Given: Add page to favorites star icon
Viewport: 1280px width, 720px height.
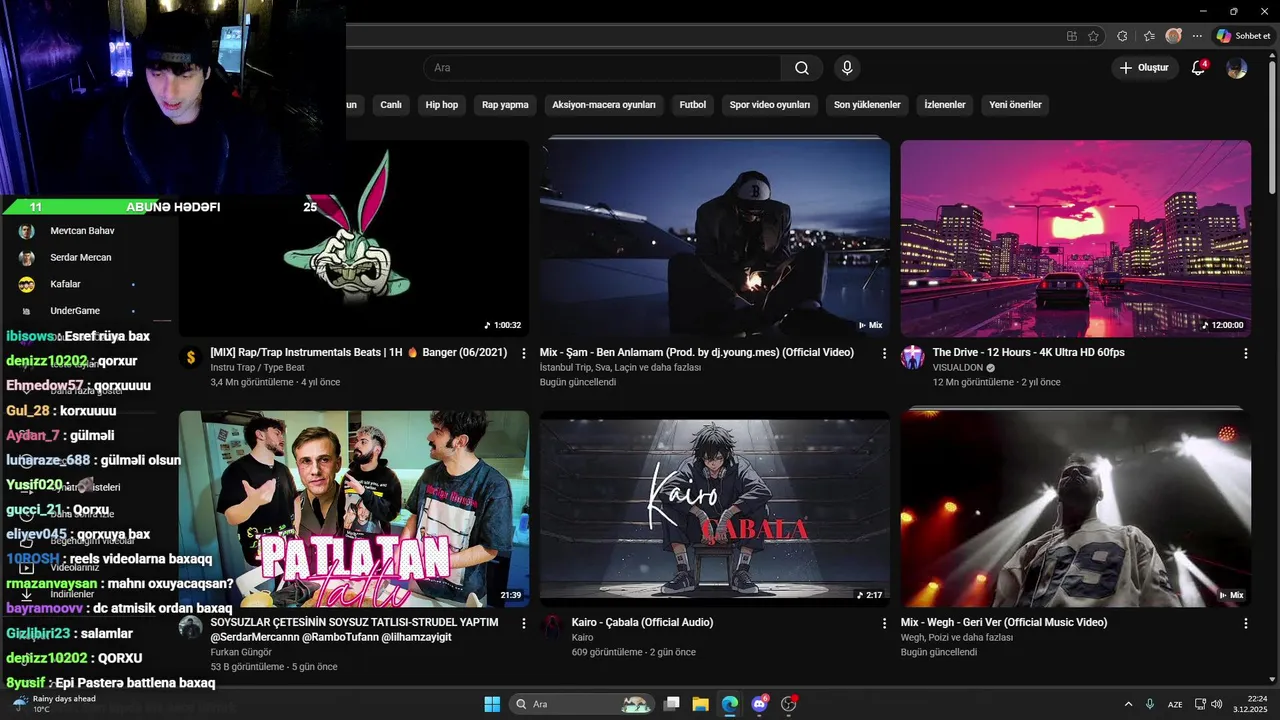Looking at the screenshot, I should [x=1094, y=36].
